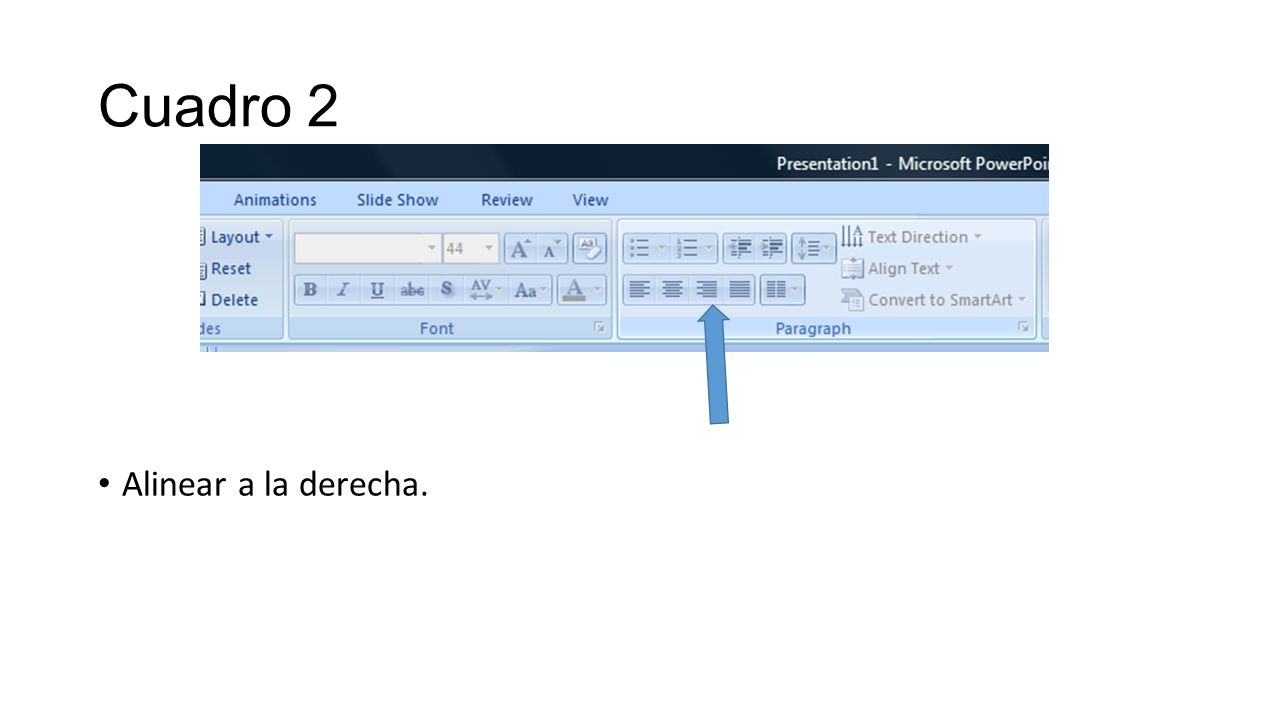Switch to the Slide Show tab

click(397, 200)
